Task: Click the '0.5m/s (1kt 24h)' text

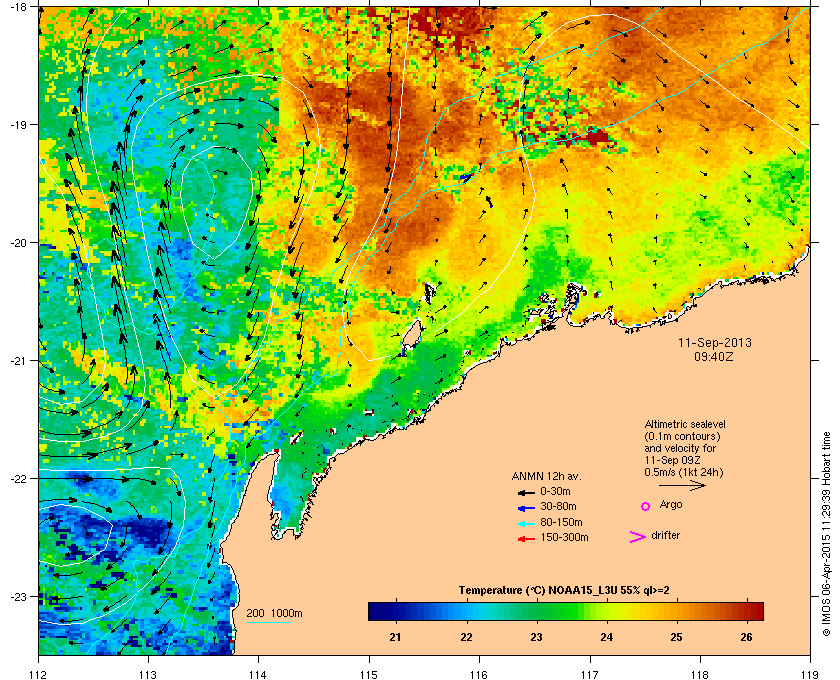Action: 684,472
